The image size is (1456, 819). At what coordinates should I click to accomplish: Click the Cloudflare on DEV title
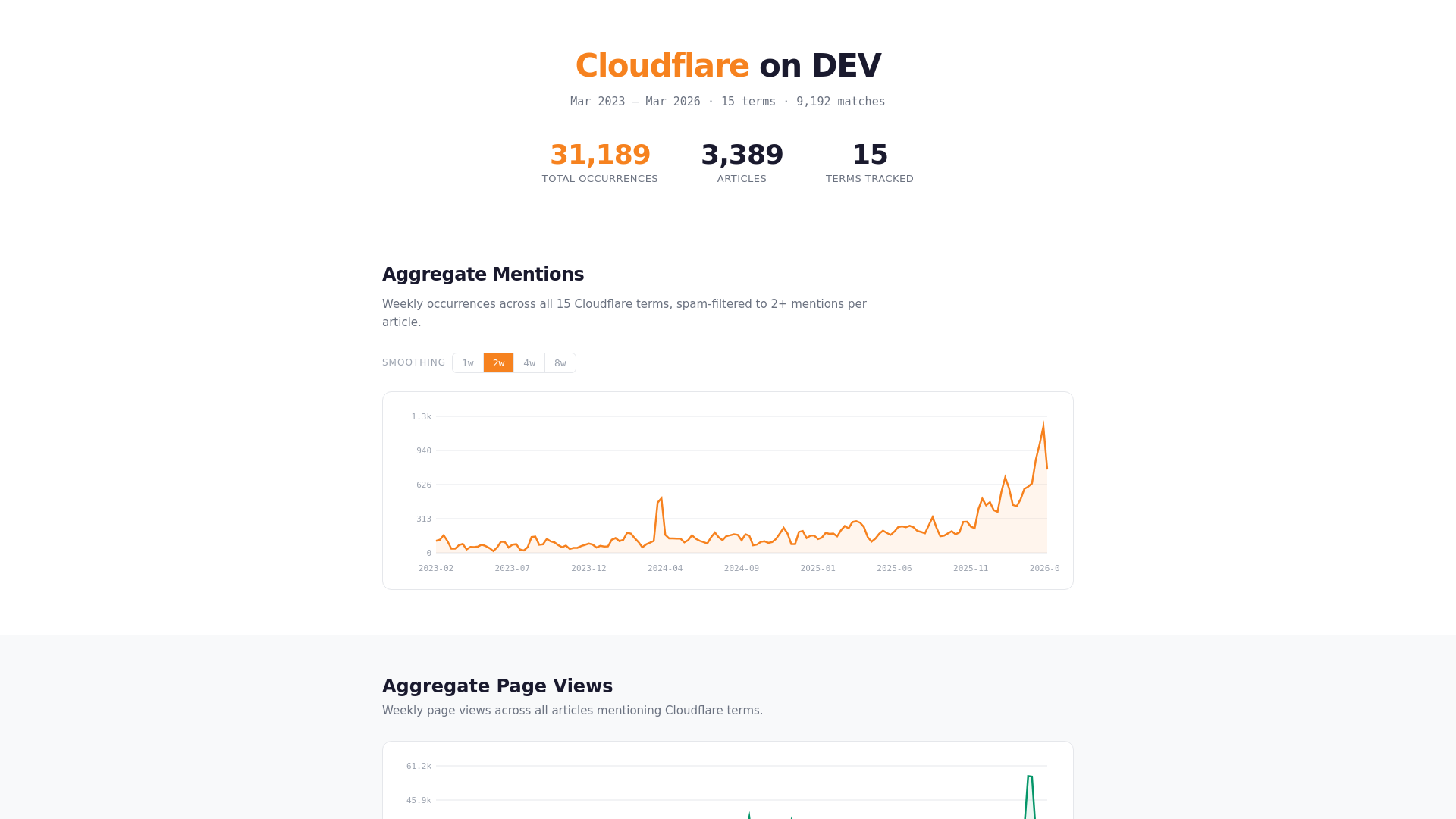(x=728, y=65)
